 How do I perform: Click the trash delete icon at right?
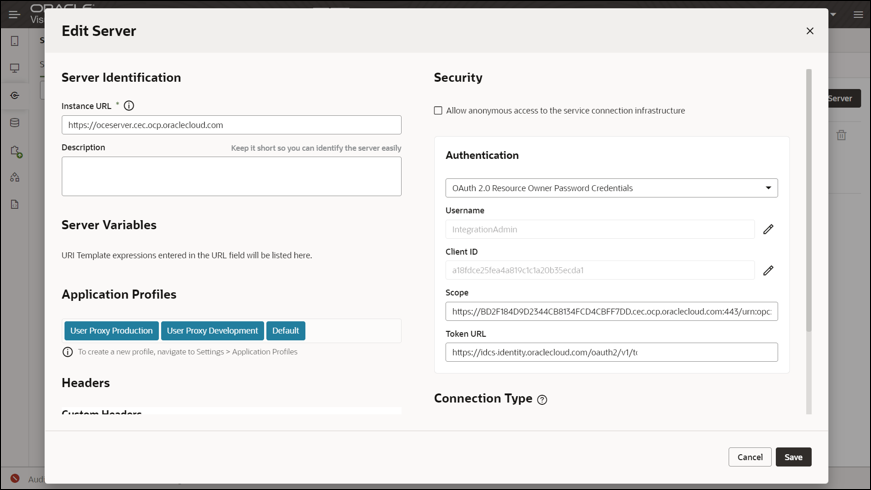(842, 135)
